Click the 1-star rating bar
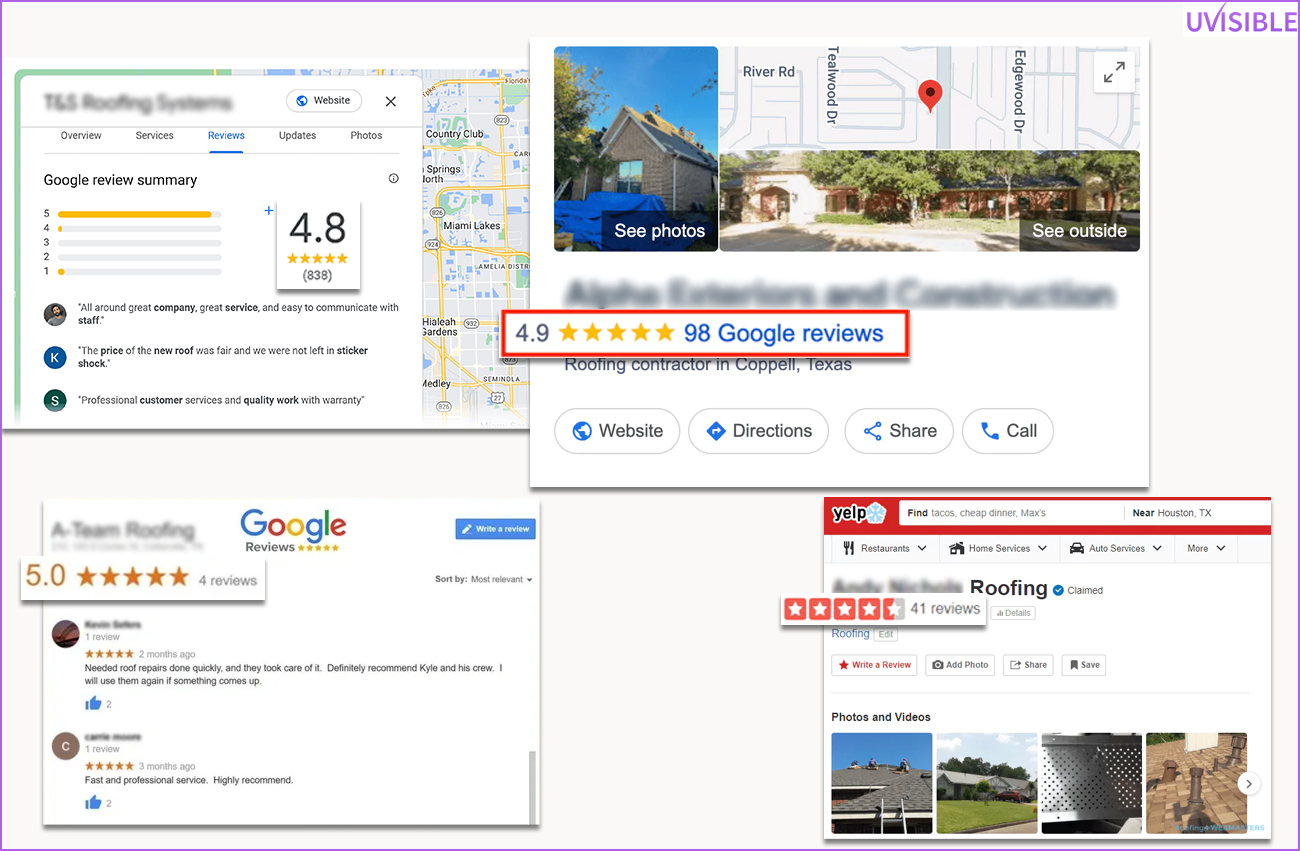Screen dimensions: 1300x851 pos(139,272)
